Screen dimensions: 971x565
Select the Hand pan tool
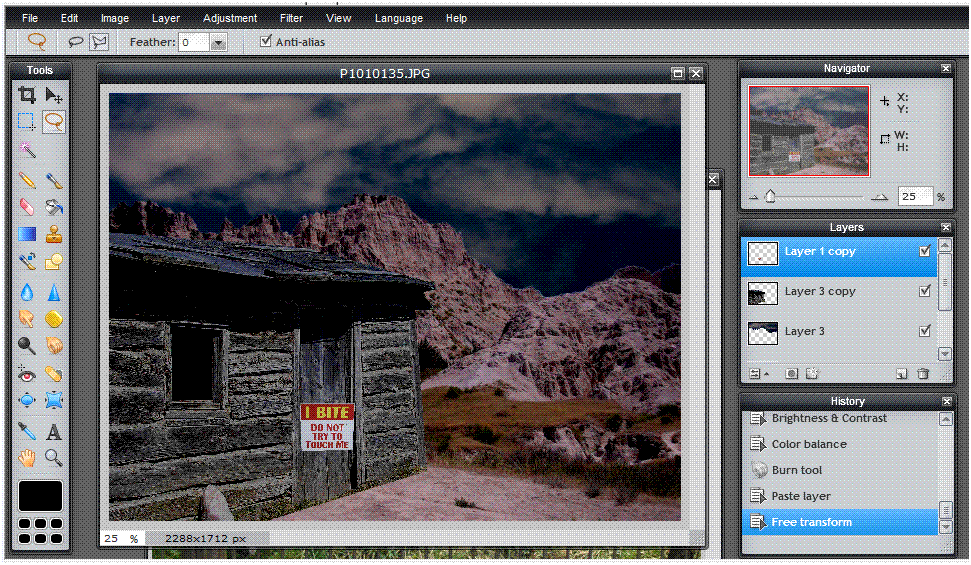point(27,459)
